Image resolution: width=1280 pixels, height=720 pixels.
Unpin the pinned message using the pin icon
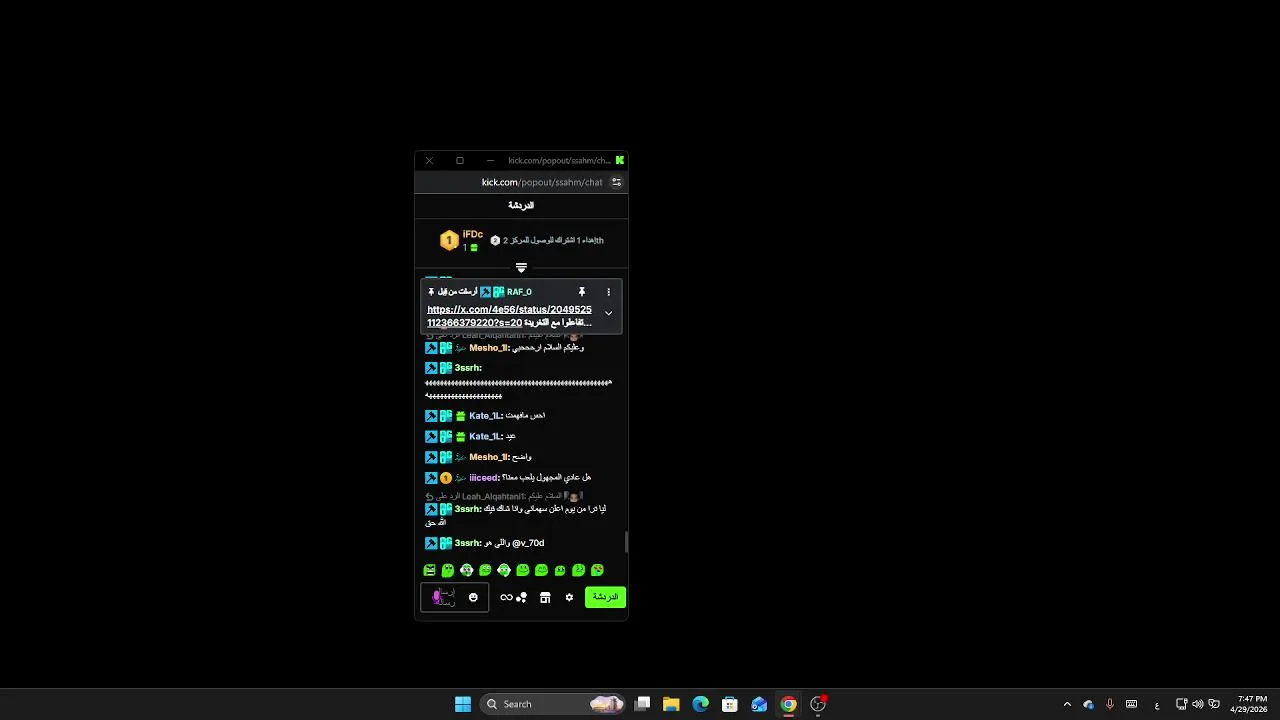click(581, 292)
